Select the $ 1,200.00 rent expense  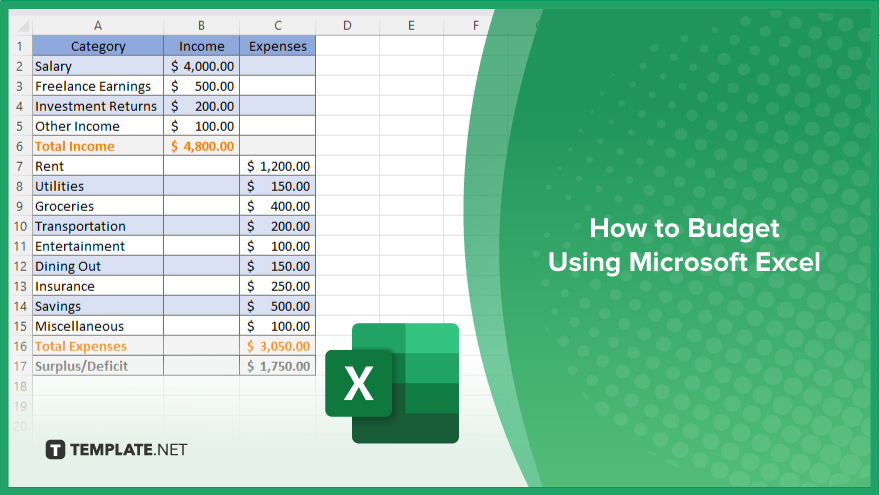(278, 166)
